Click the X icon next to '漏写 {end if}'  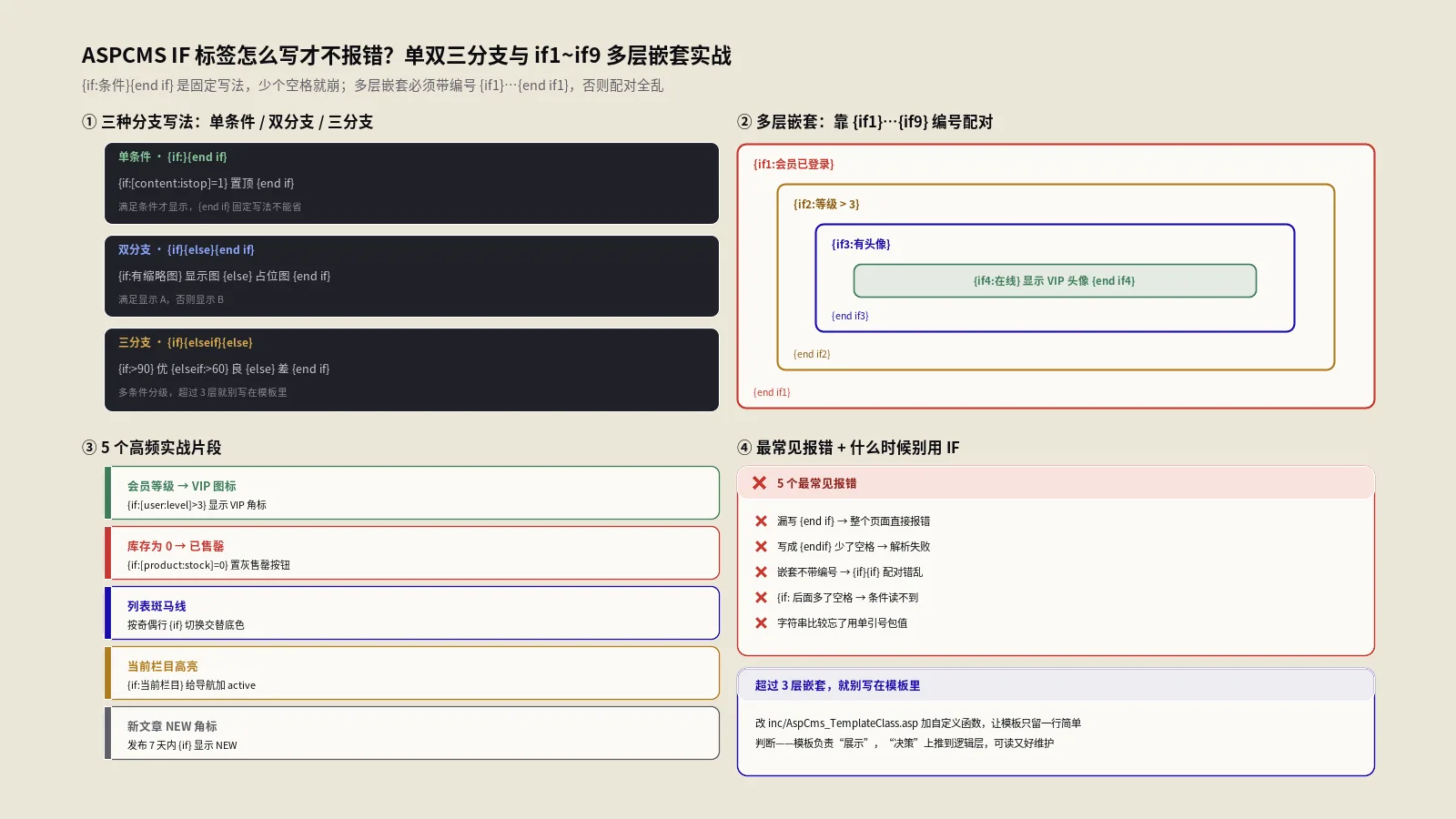(x=761, y=521)
